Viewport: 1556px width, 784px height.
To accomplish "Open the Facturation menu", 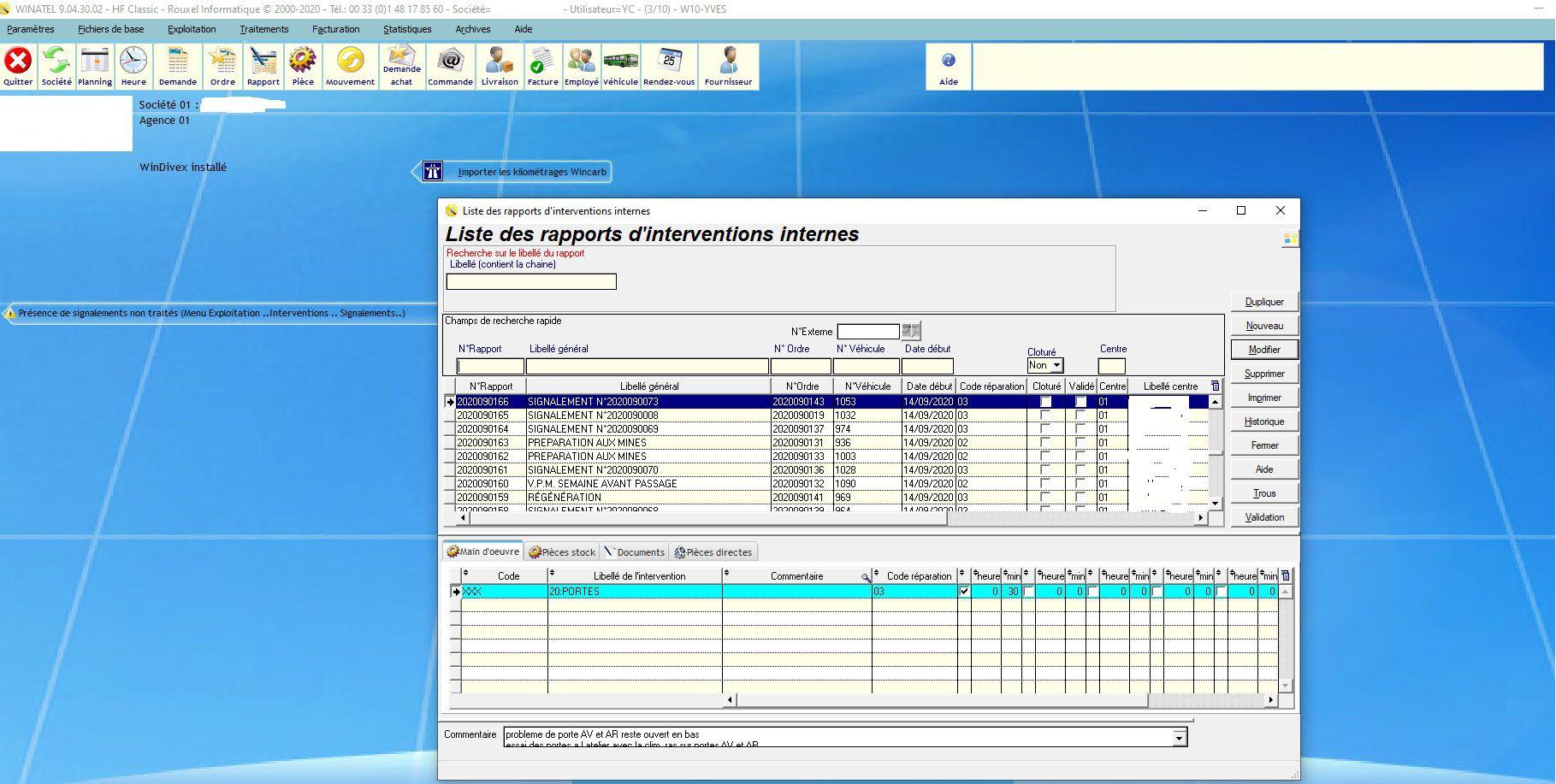I will [x=336, y=29].
